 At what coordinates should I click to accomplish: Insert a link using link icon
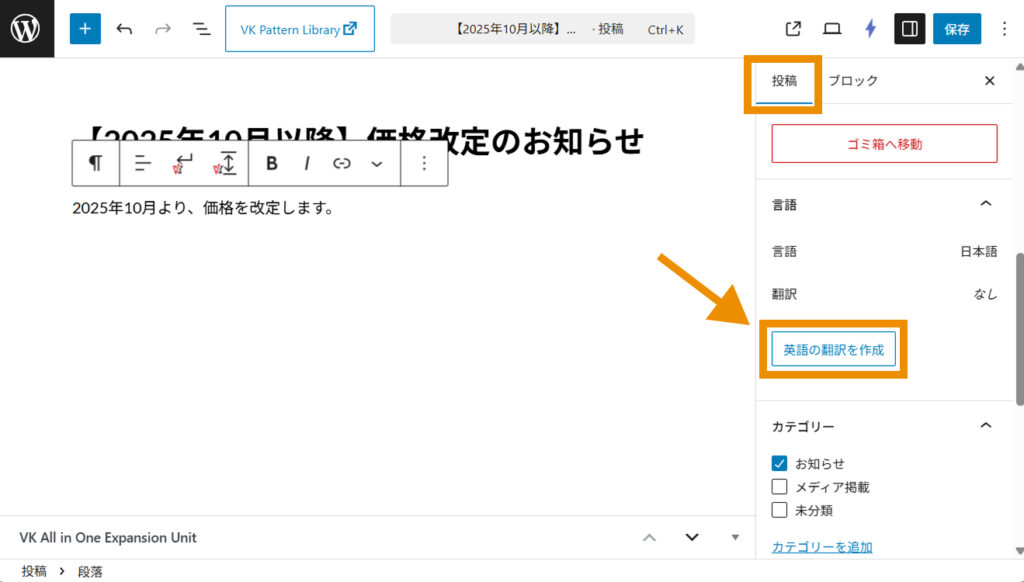342,163
